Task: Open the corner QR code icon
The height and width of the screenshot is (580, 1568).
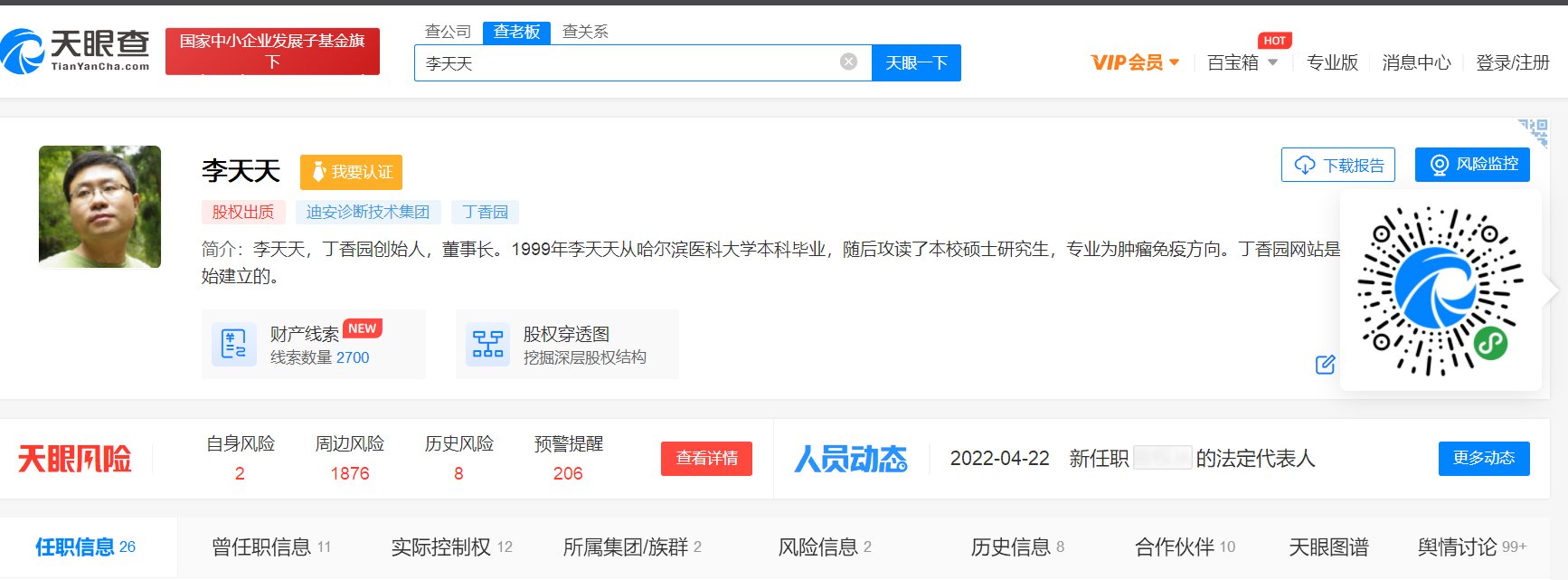Action: pos(1534,132)
